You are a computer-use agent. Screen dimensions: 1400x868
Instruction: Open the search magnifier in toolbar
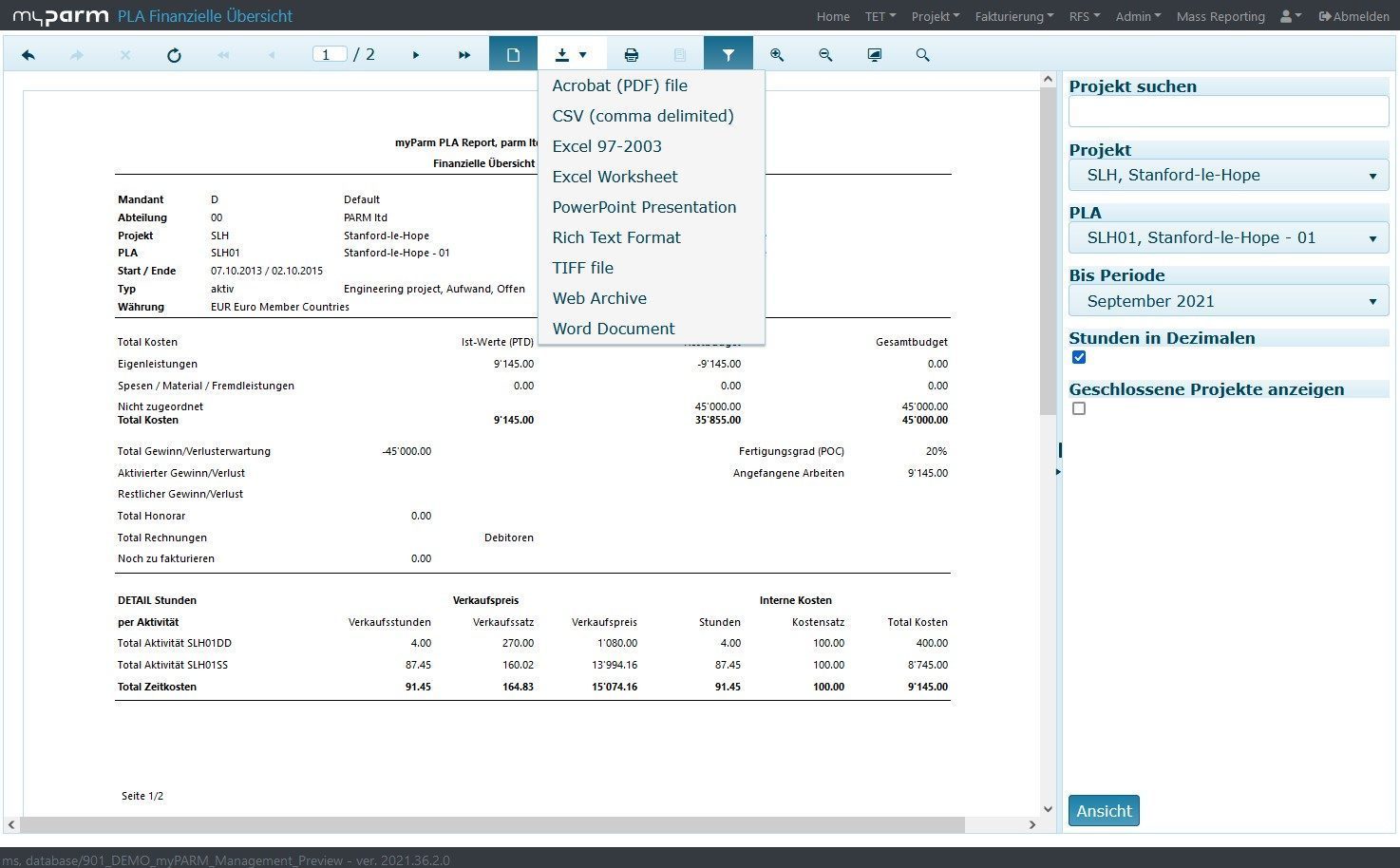(922, 55)
